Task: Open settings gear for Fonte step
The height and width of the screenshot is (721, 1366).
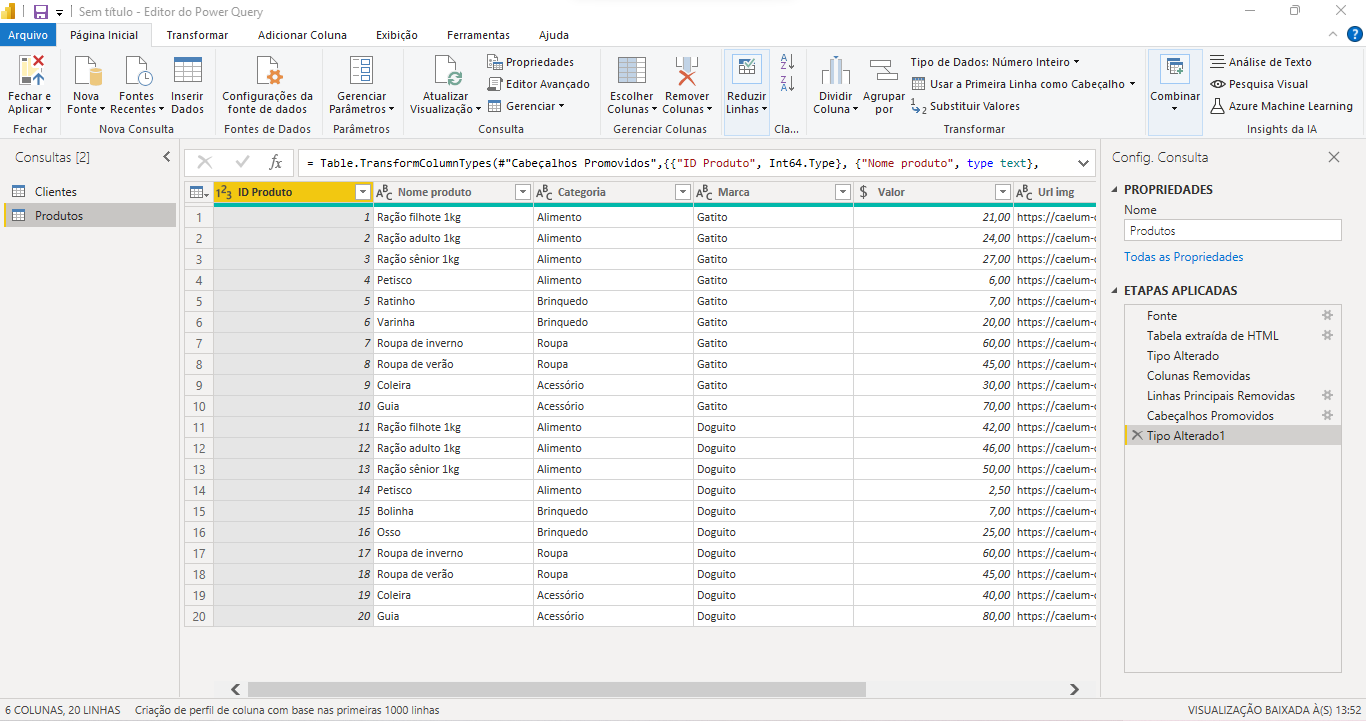Action: coord(1328,315)
